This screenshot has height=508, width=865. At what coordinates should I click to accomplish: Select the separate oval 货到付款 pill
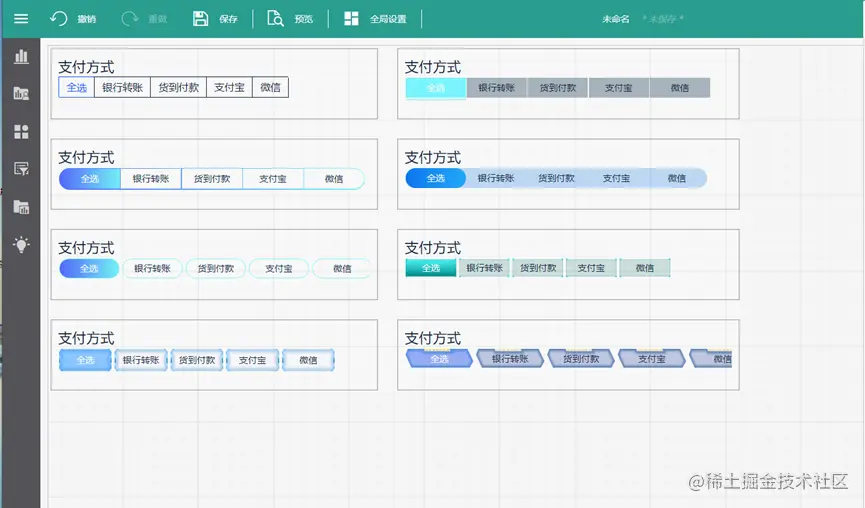point(216,269)
